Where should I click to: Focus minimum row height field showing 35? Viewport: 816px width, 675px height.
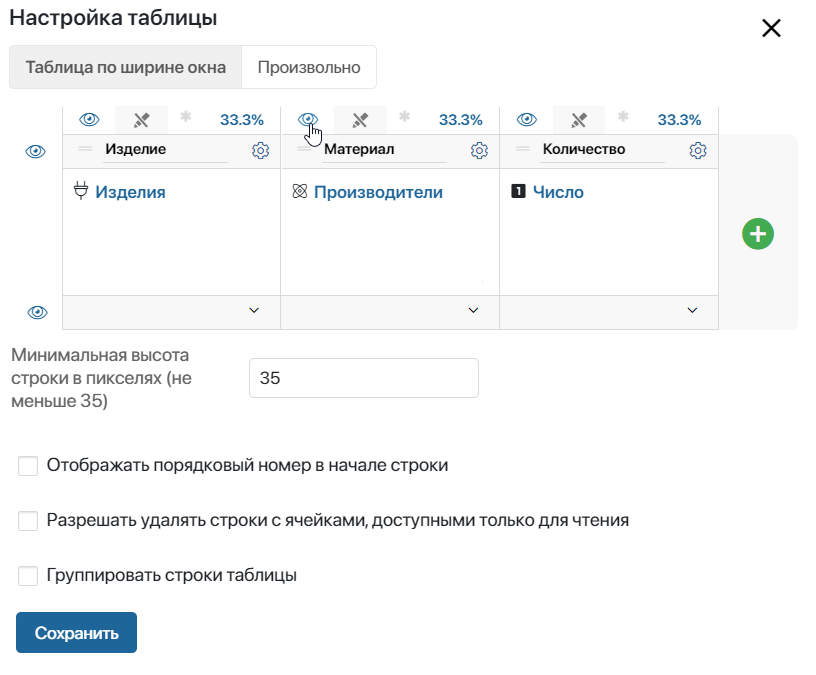click(x=364, y=378)
